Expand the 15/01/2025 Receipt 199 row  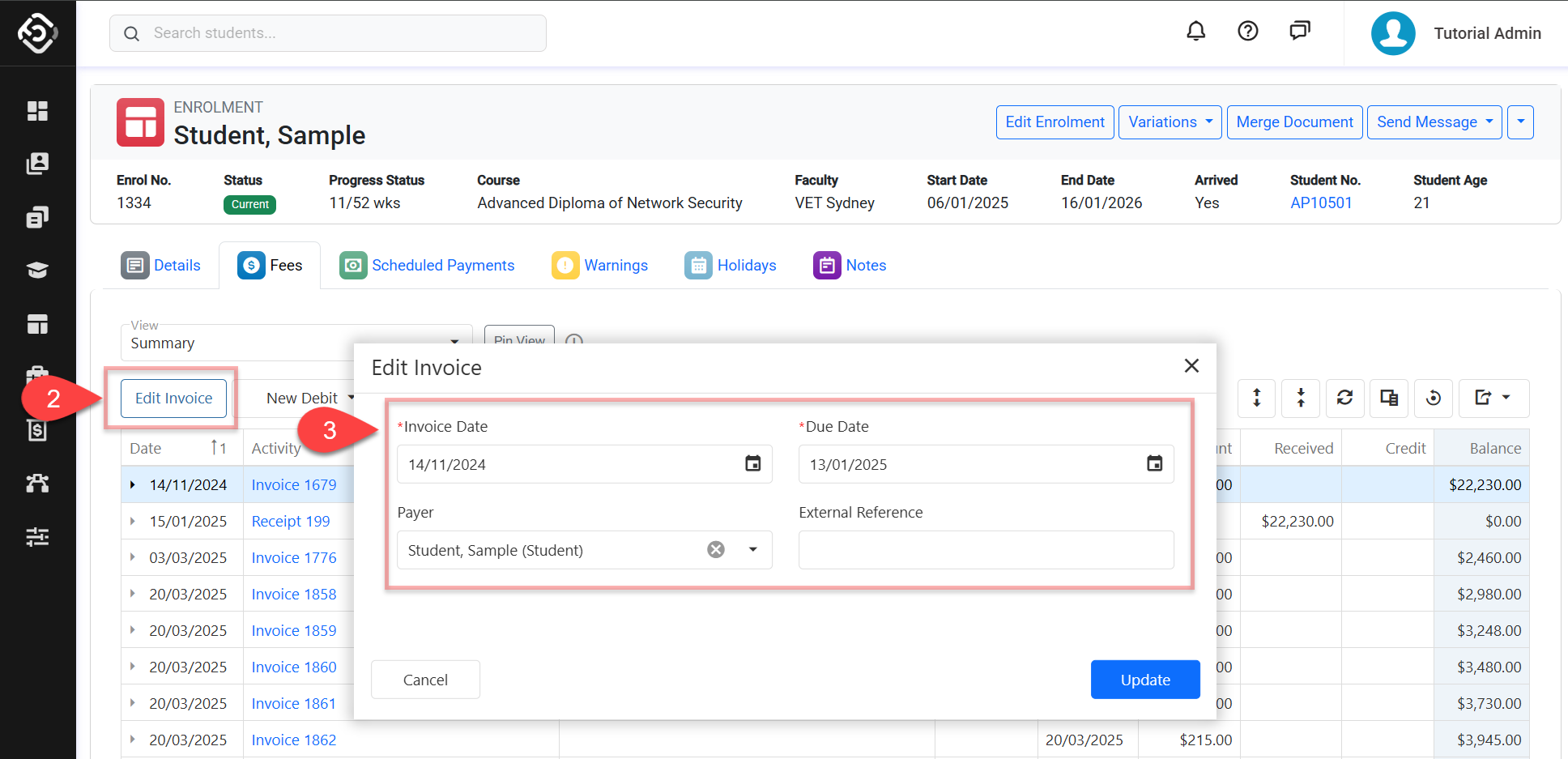(133, 522)
